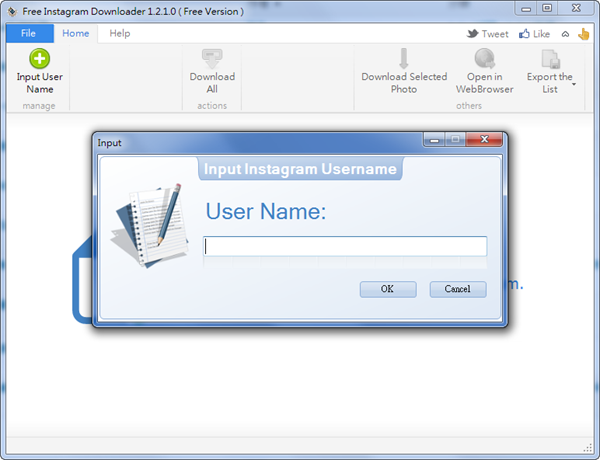The image size is (600, 460).
Task: Click the app icon in main title bar
Action: 12,11
